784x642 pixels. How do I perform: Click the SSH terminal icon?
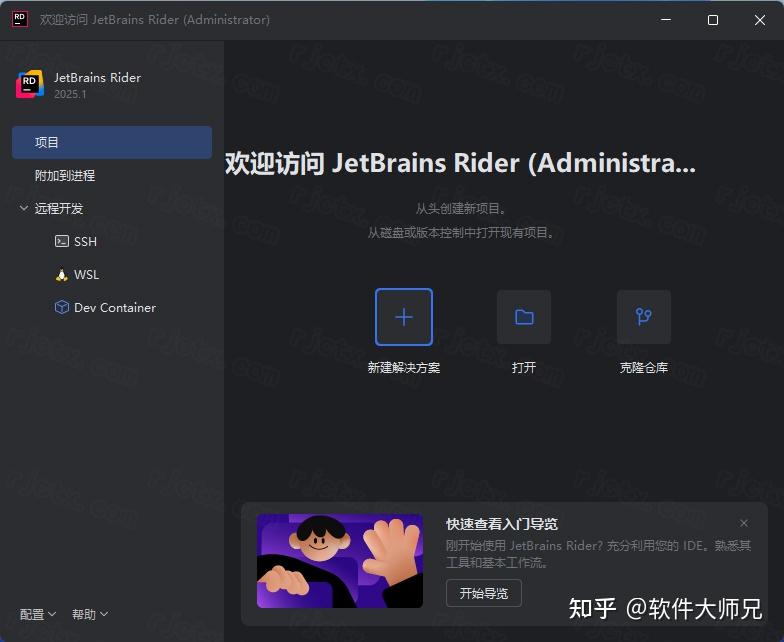(x=62, y=242)
